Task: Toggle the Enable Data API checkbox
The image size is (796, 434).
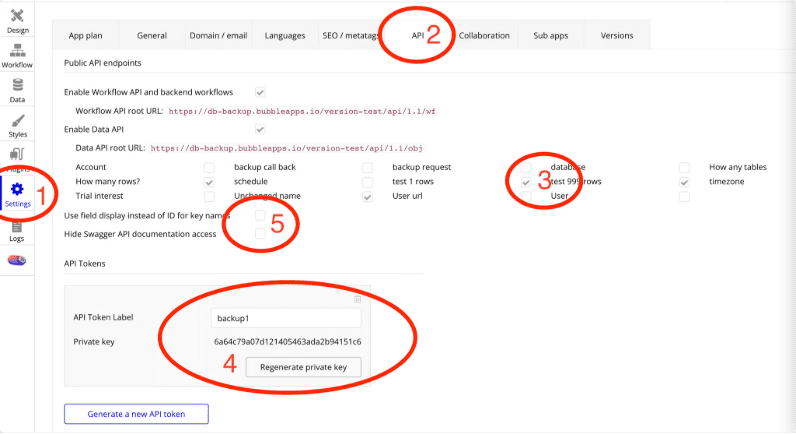Action: 260,129
